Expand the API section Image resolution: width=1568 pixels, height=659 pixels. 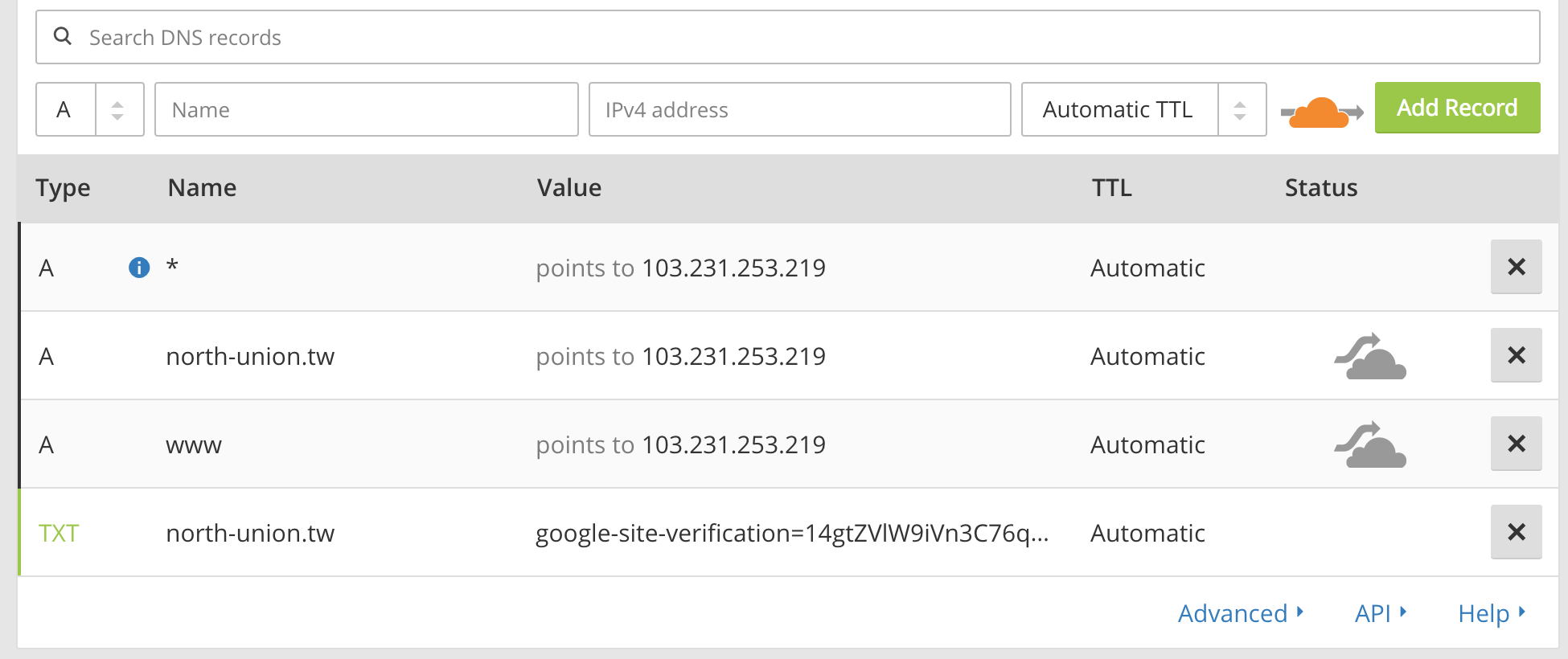pyautogui.click(x=1380, y=613)
